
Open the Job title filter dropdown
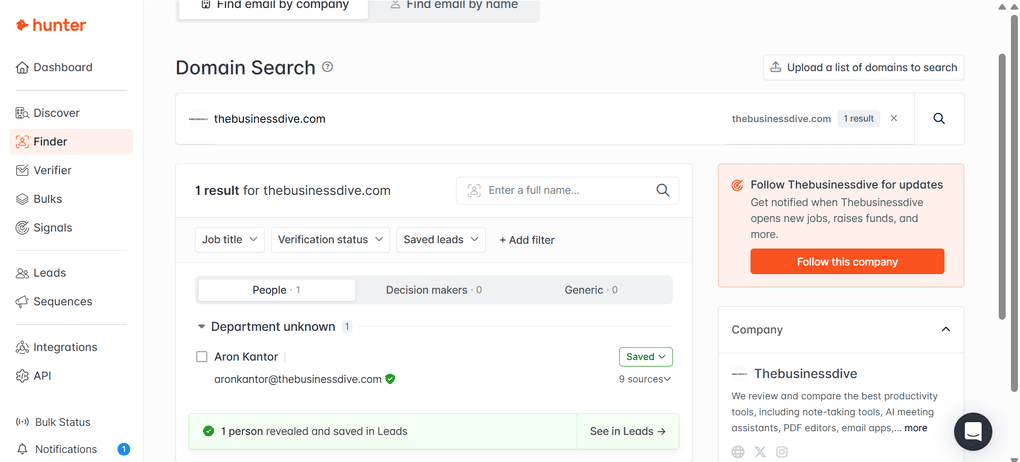point(230,239)
